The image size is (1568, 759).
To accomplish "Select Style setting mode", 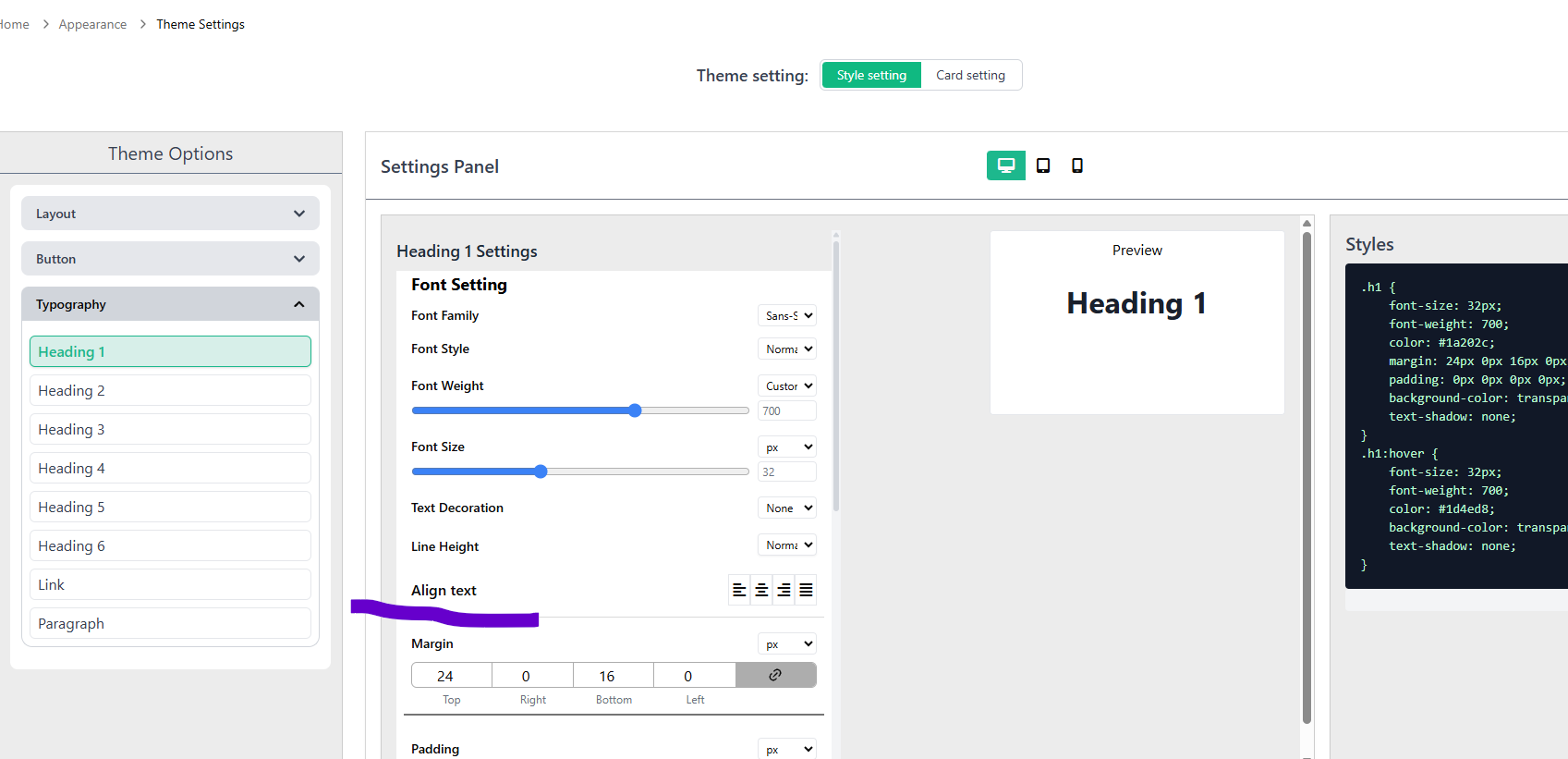I will (x=871, y=75).
